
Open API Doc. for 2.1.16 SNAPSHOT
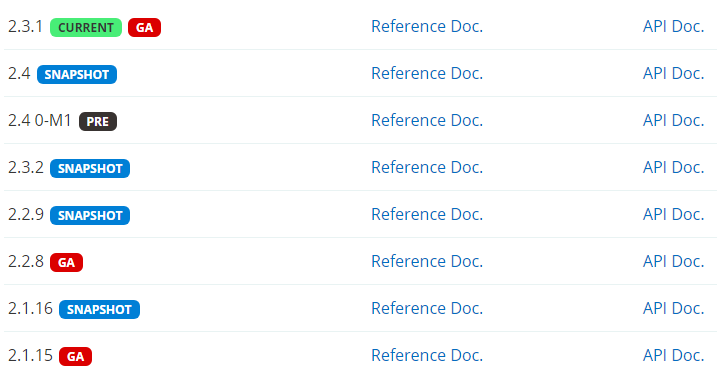(673, 308)
